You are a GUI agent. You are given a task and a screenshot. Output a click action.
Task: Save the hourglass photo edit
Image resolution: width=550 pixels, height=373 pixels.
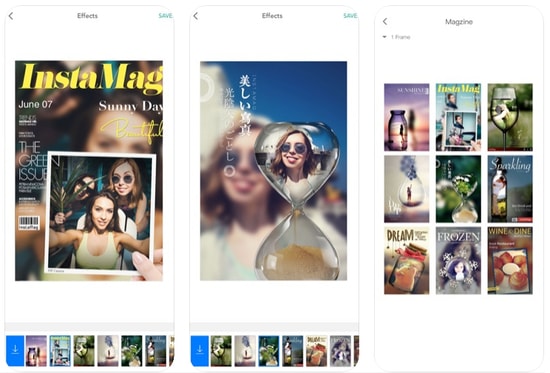pyautogui.click(x=350, y=16)
